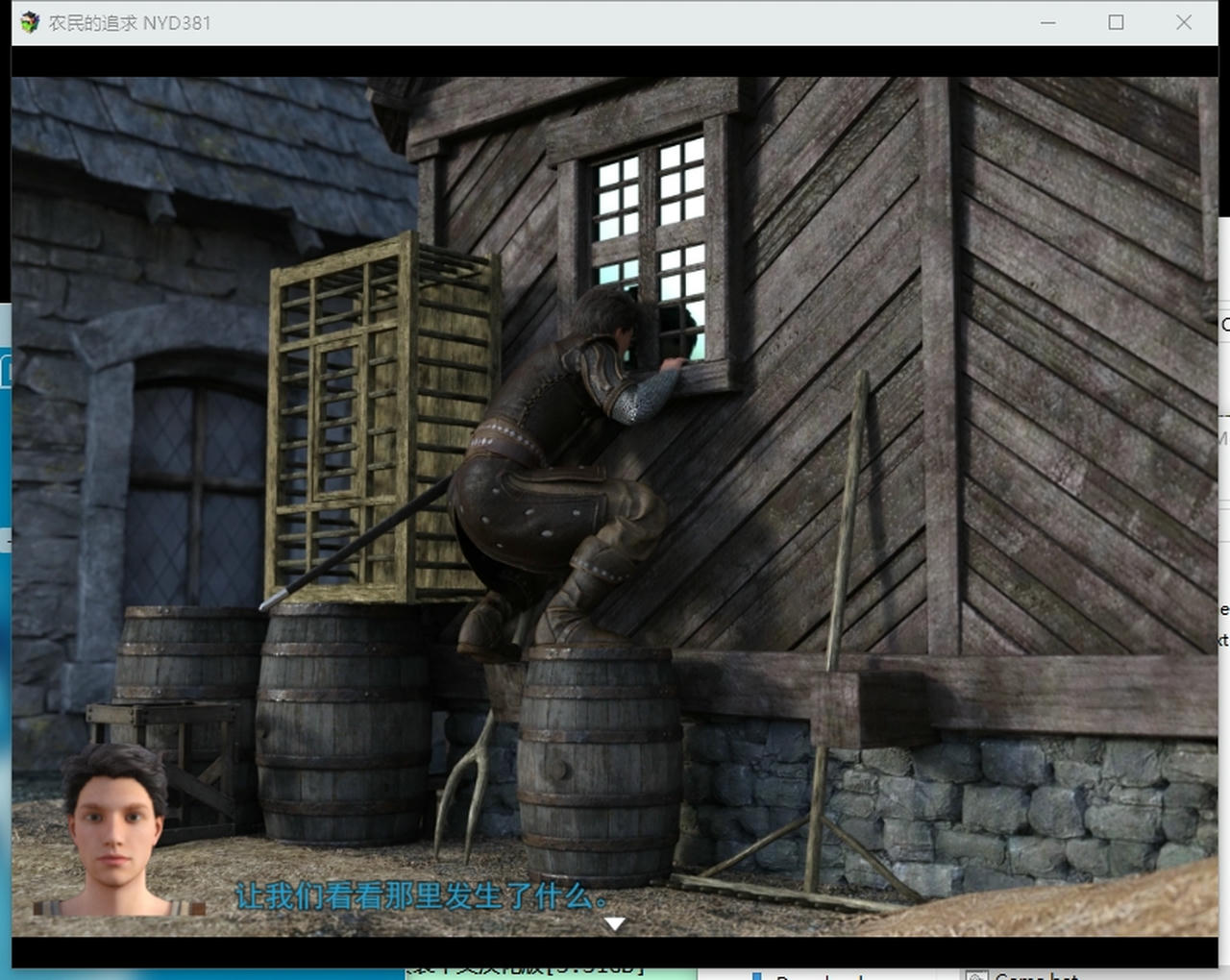Click the arched window of stone building
Screen dimensions: 1230x980
coord(197,490)
